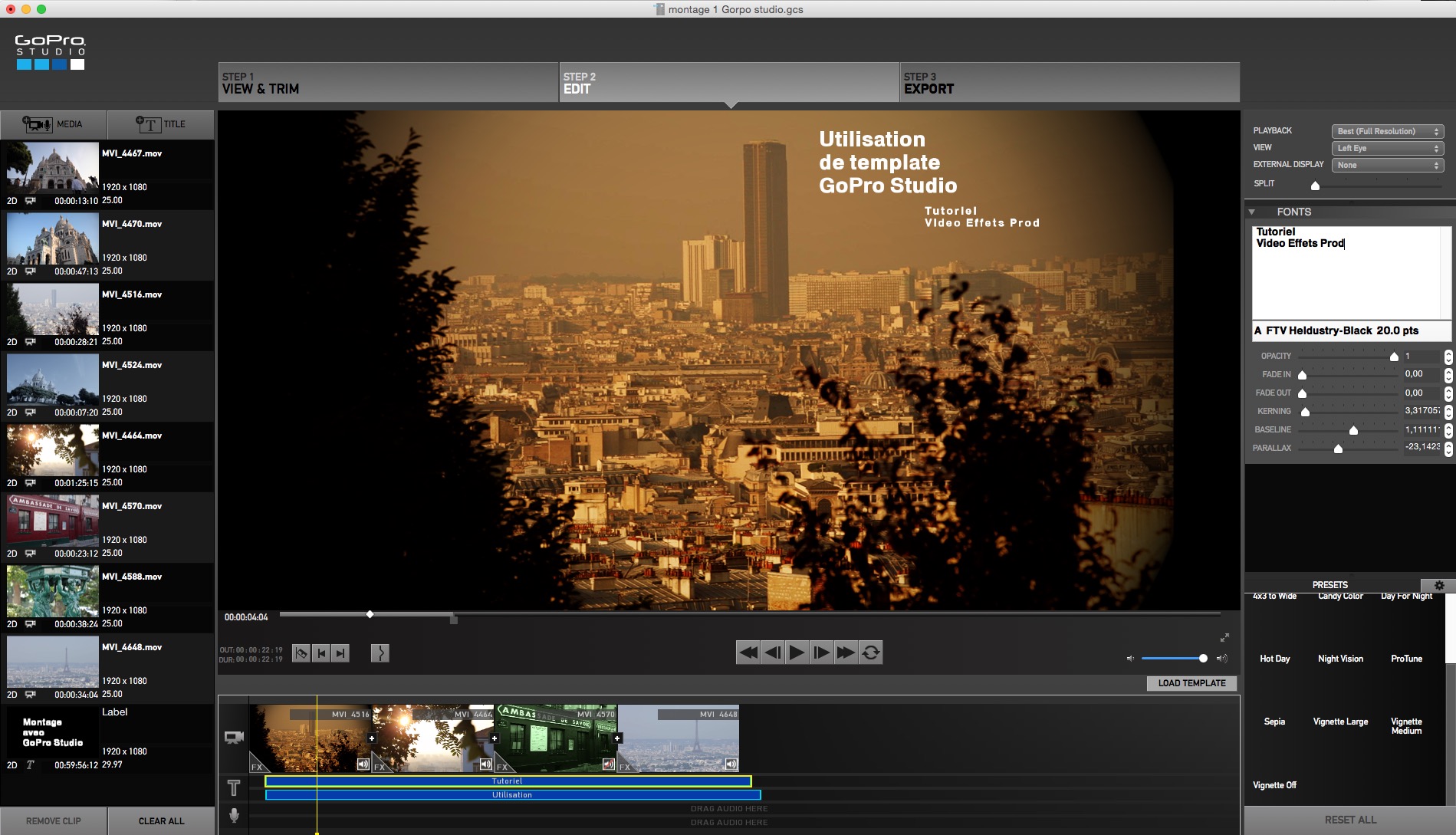Viewport: 1456px width, 835px height.
Task: Click the loud speaker icon right of volume
Action: [1221, 659]
